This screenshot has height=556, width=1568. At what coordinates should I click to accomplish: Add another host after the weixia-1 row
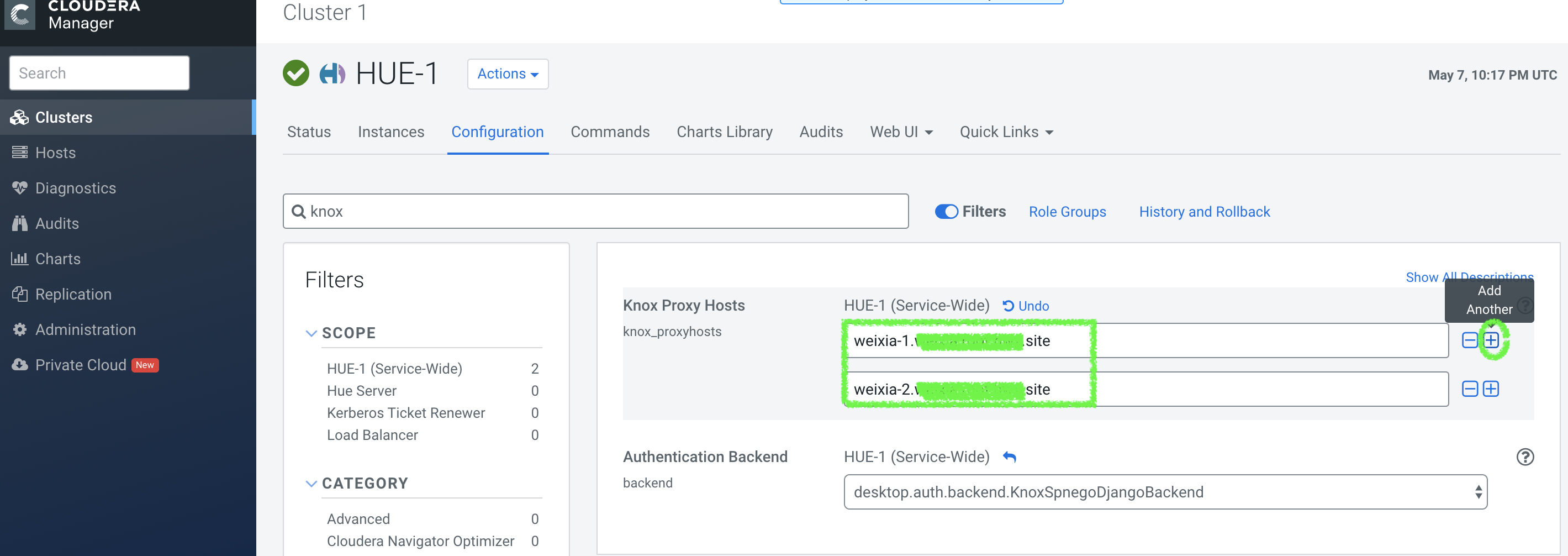1491,340
